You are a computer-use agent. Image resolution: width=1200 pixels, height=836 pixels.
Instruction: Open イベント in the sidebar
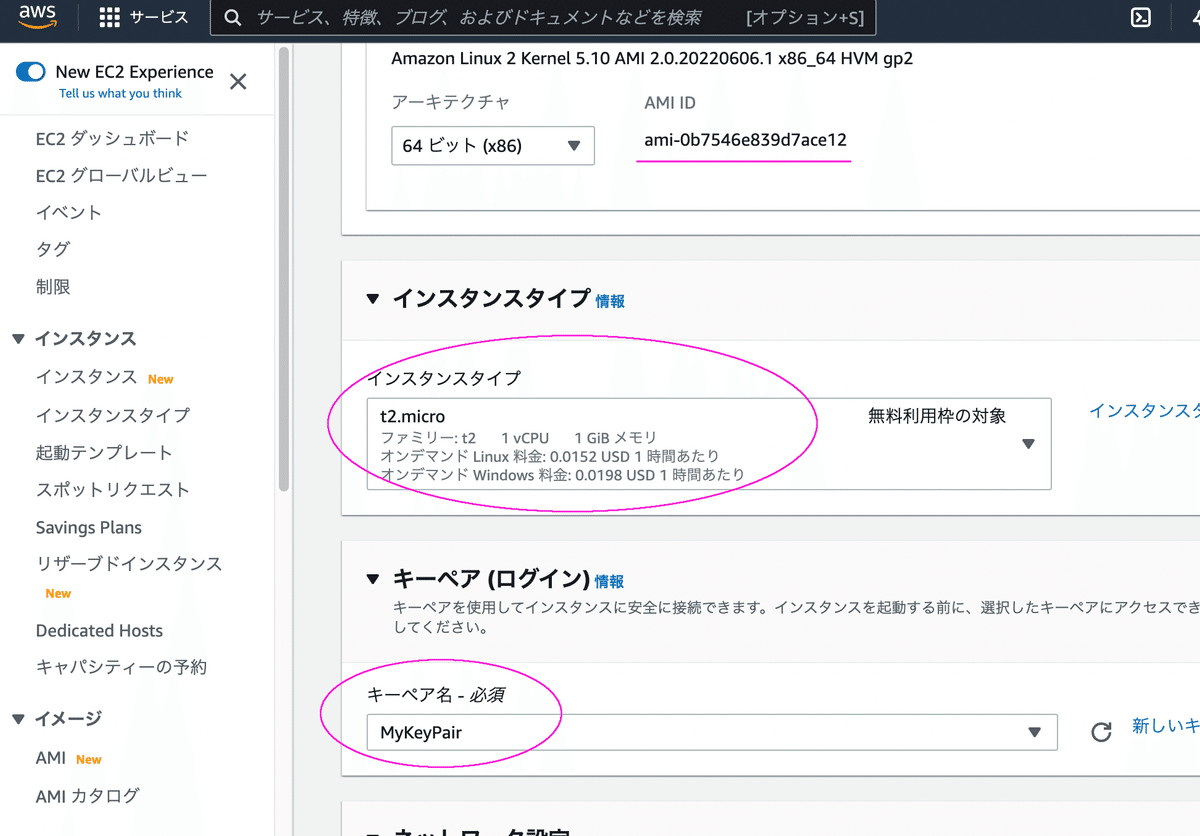(69, 212)
